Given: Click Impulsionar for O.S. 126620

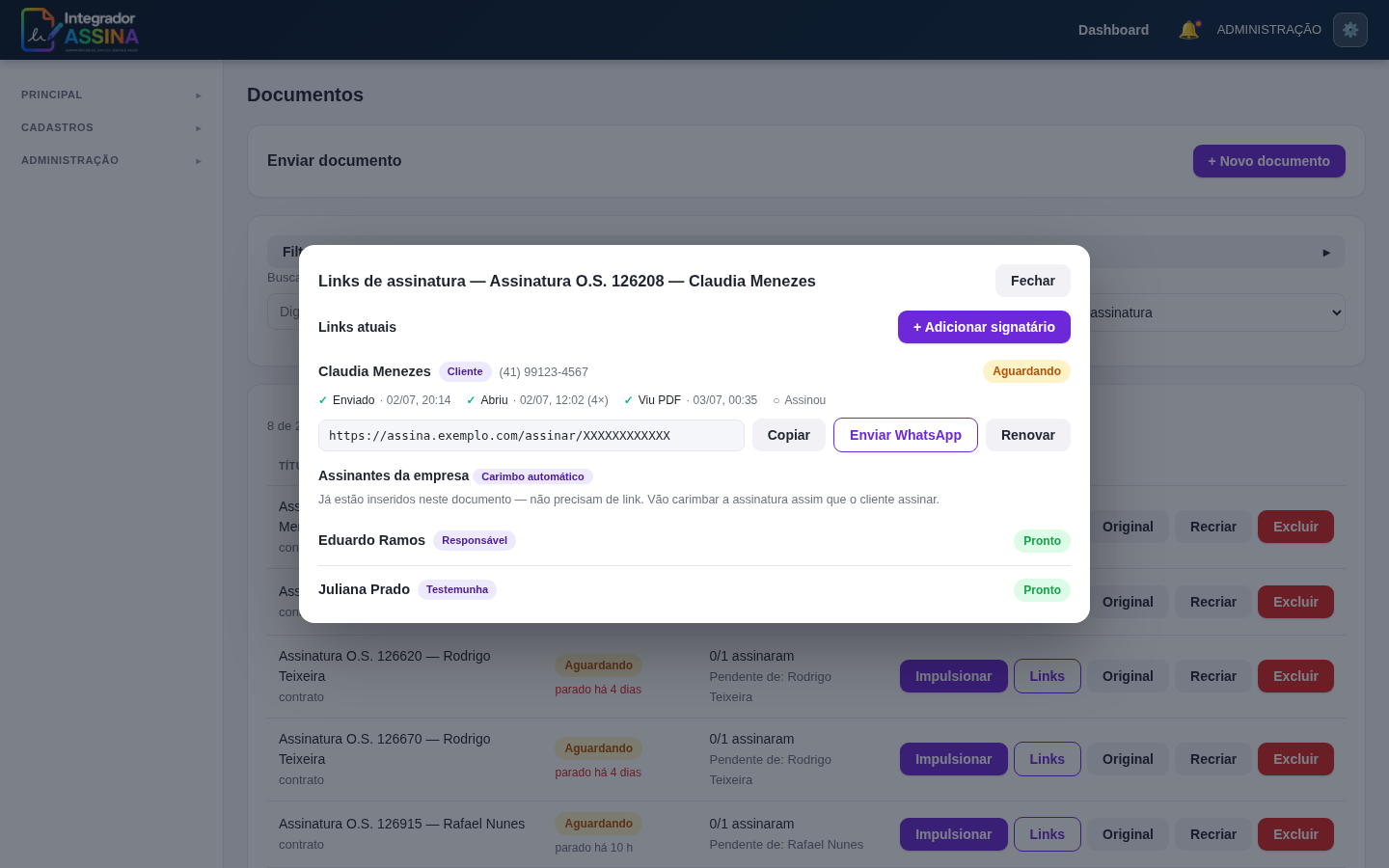Looking at the screenshot, I should 953,676.
